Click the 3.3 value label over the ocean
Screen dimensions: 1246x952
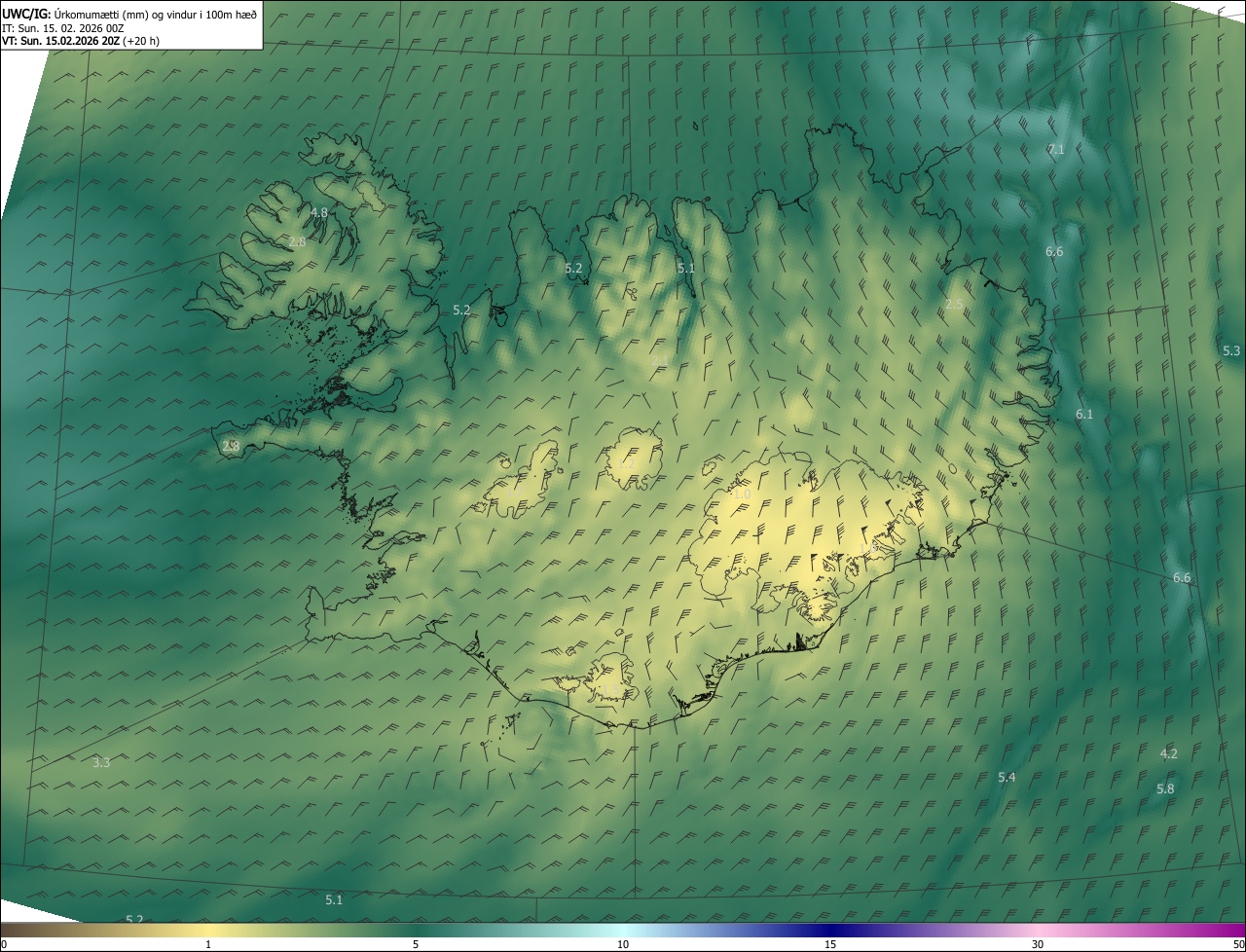tap(101, 762)
